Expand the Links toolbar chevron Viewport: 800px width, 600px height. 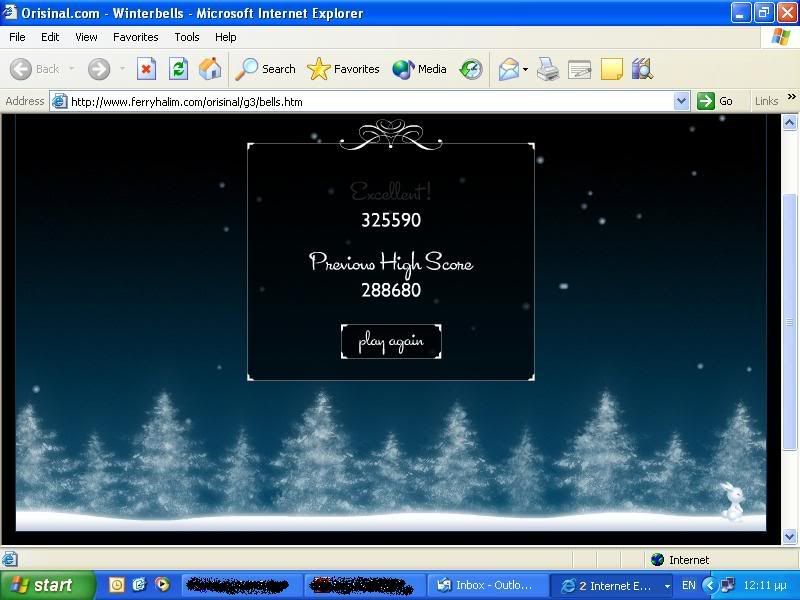791,96
